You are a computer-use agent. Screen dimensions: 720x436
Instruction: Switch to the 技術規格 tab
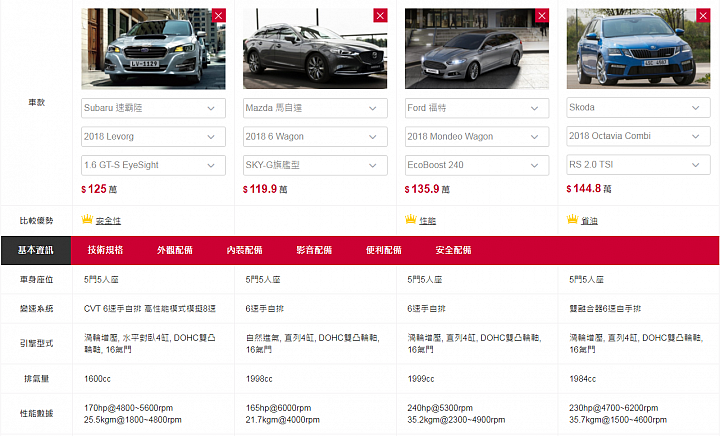(x=105, y=250)
